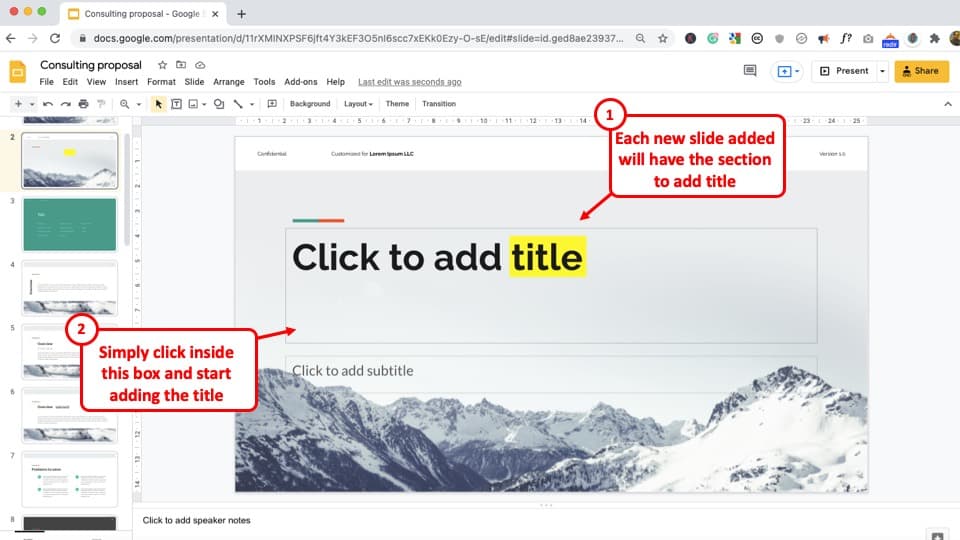Click the Background toolbar button

tap(310, 104)
